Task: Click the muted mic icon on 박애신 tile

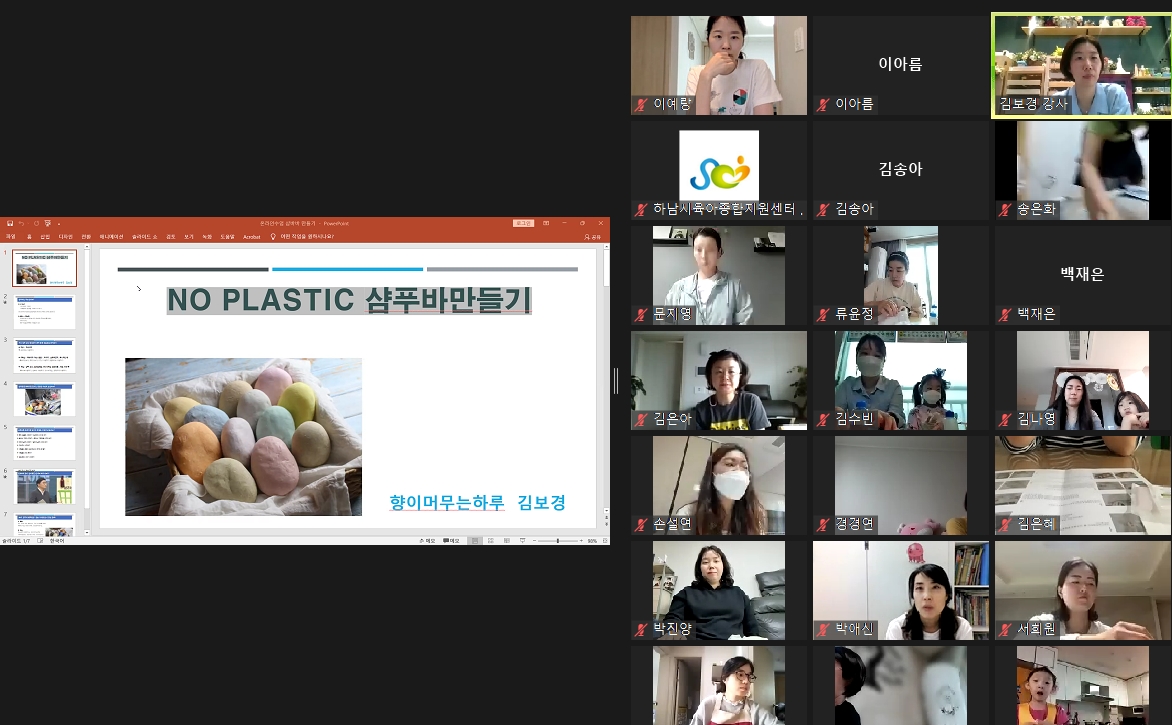Action: coord(823,629)
